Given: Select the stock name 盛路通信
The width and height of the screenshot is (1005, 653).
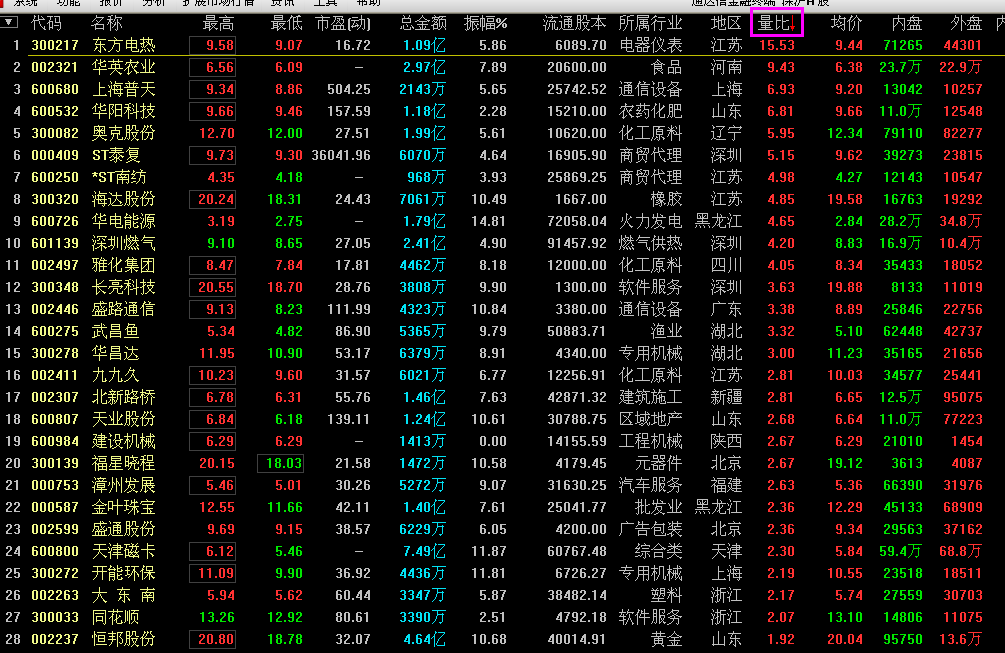Looking at the screenshot, I should (124, 310).
